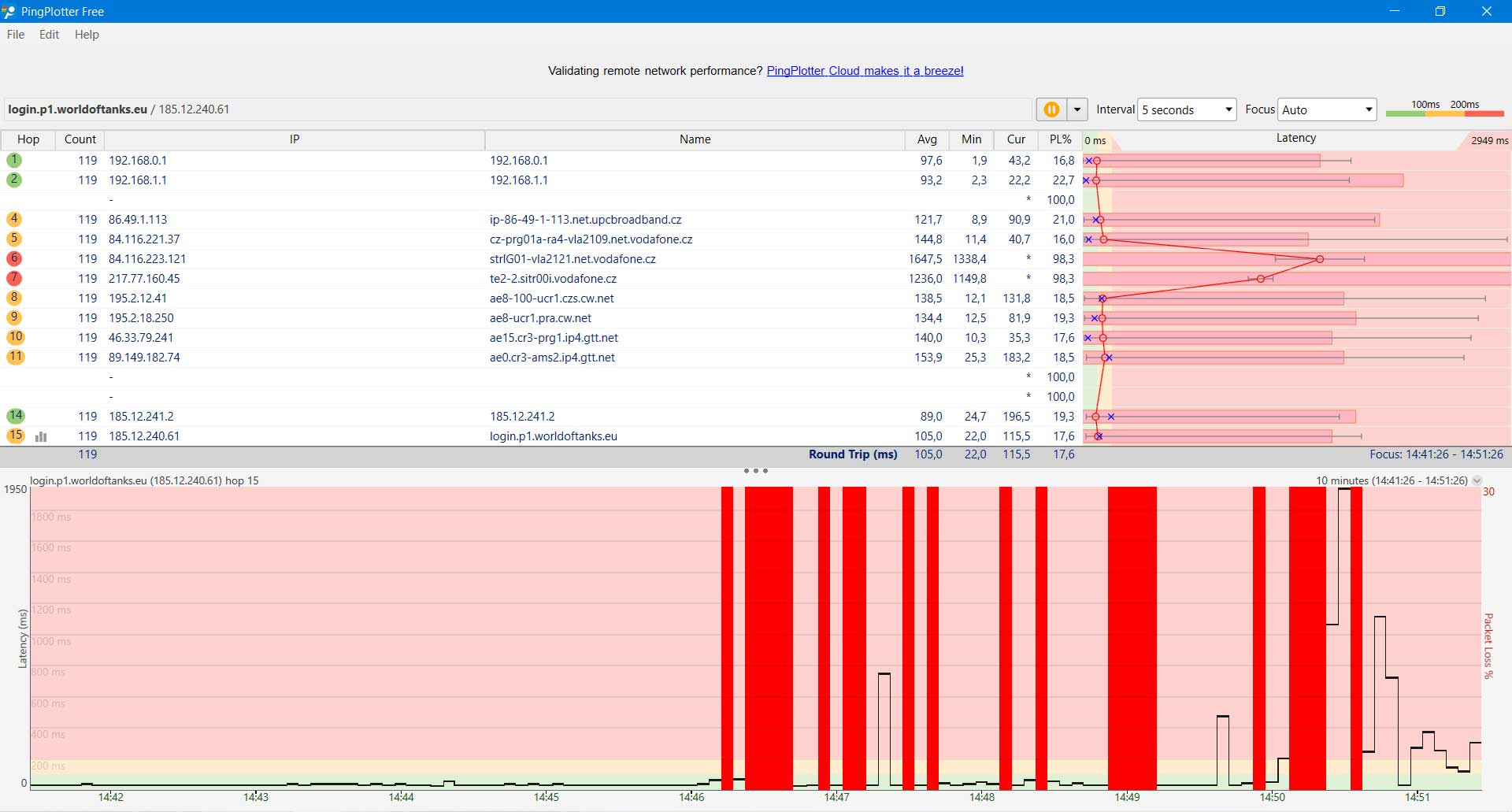1512x812 pixels.
Task: Click the hop 14 green circle icon
Action: pyautogui.click(x=15, y=416)
